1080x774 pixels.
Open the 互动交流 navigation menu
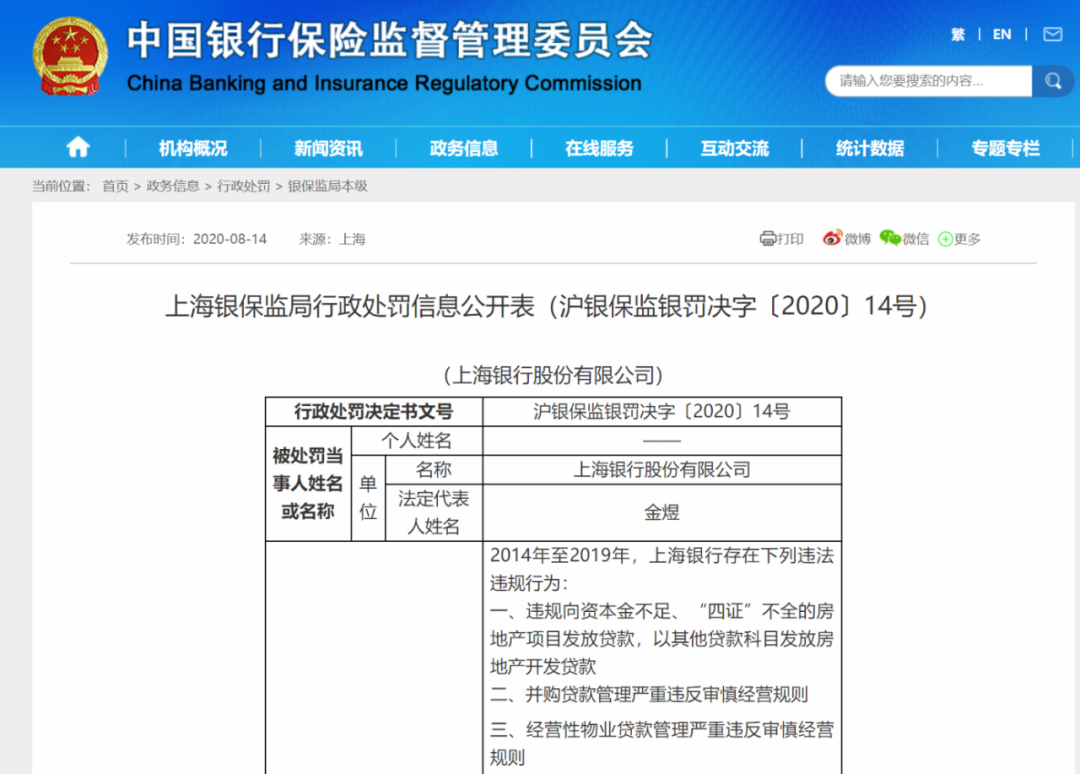pyautogui.click(x=734, y=148)
